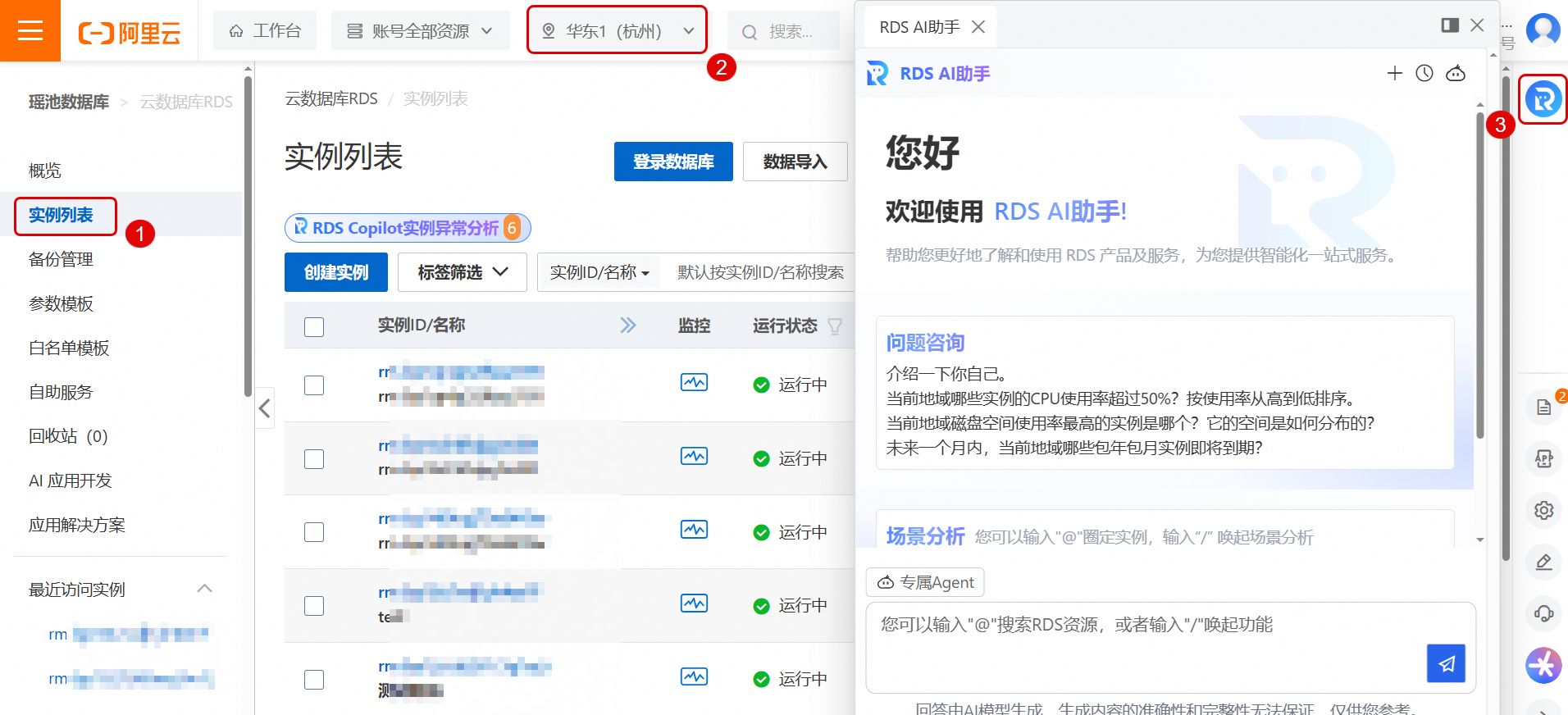Open chat history clock icon
This screenshot has height=715, width=1568.
coord(1424,73)
